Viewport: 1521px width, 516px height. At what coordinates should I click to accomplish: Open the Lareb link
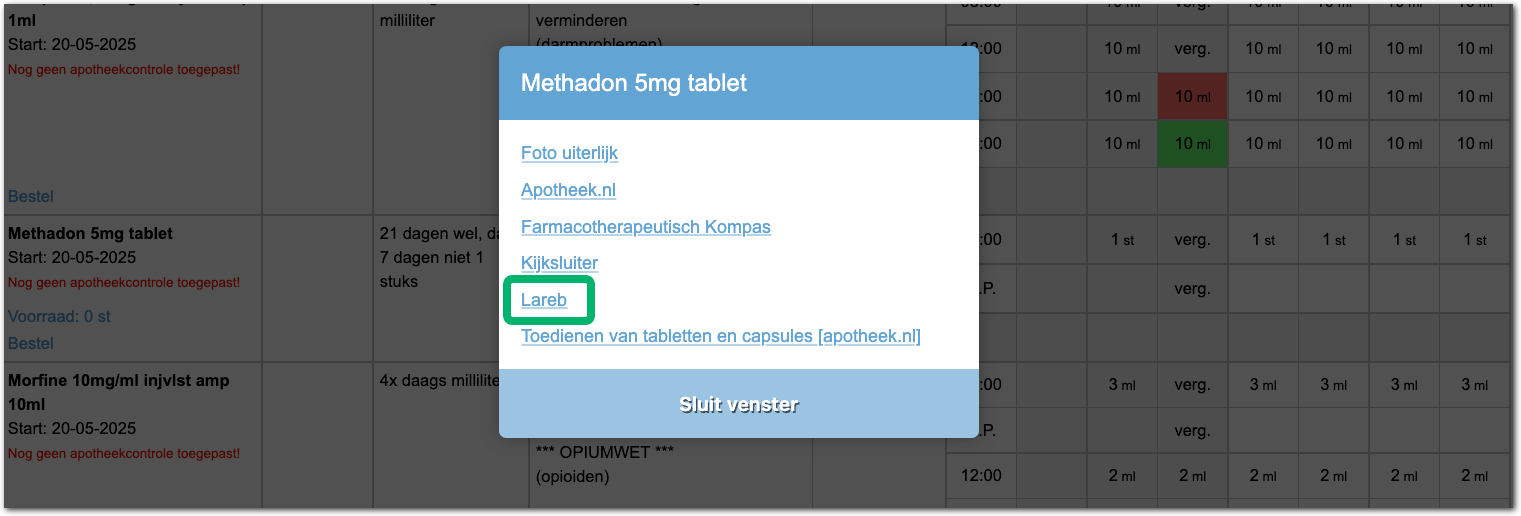[544, 299]
